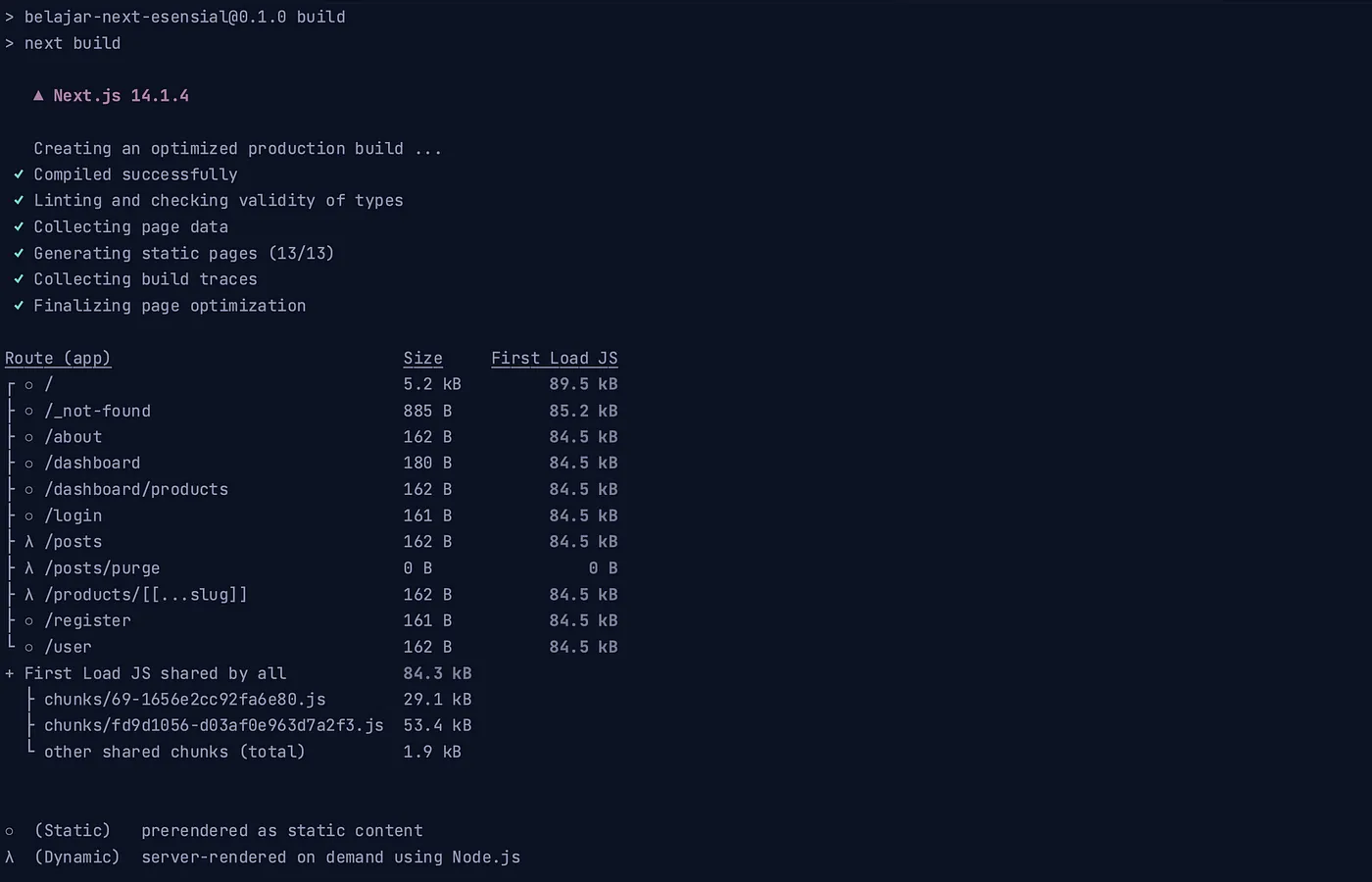Image resolution: width=1372 pixels, height=882 pixels.
Task: Click the Size column header
Action: point(422,359)
